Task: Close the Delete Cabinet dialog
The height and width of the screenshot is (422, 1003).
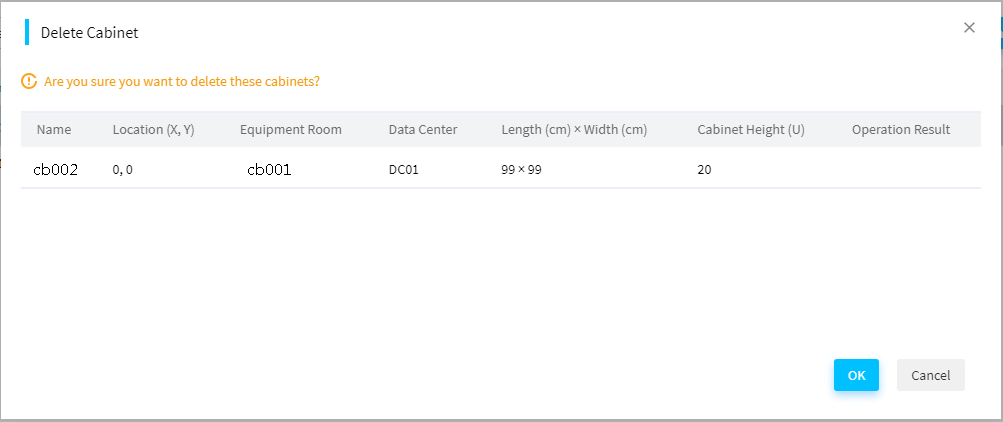Action: point(969,27)
